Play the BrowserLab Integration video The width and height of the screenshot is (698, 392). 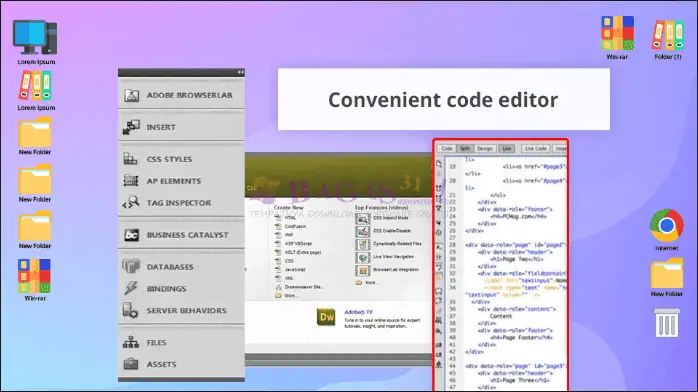coord(387,270)
